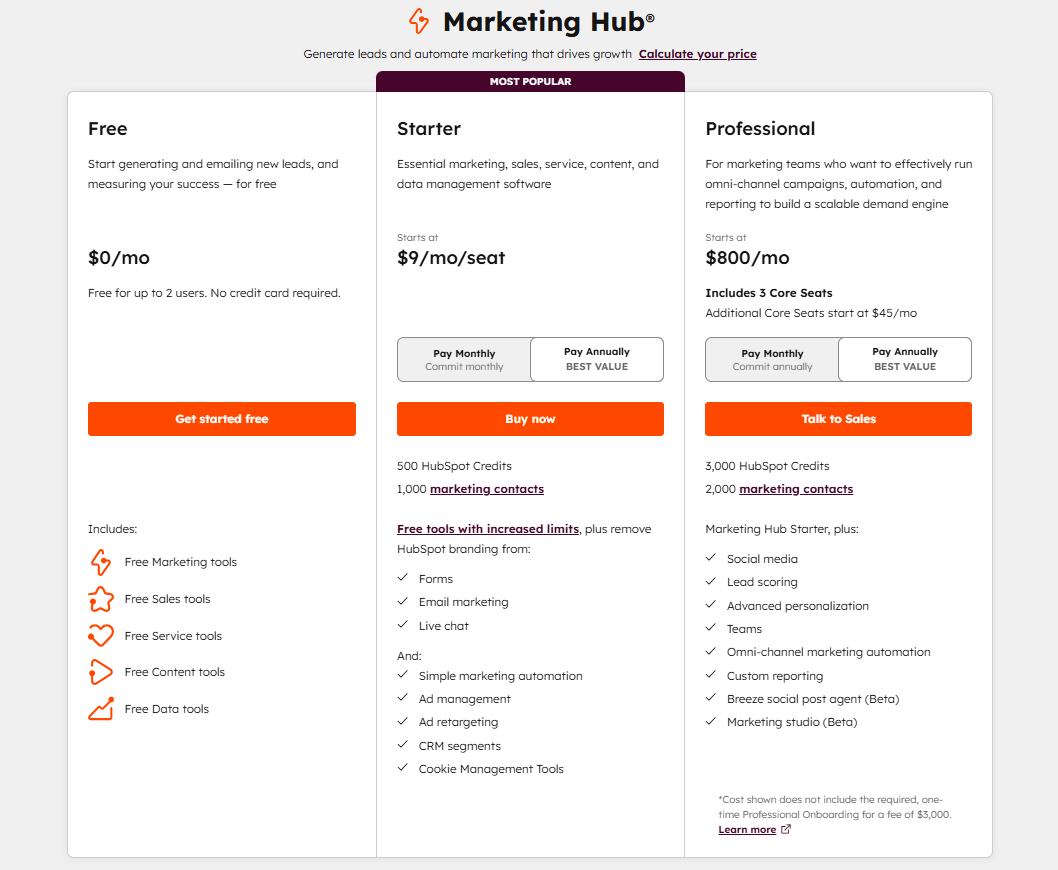
Task: Click the Free Data tools chart icon
Action: 100,708
